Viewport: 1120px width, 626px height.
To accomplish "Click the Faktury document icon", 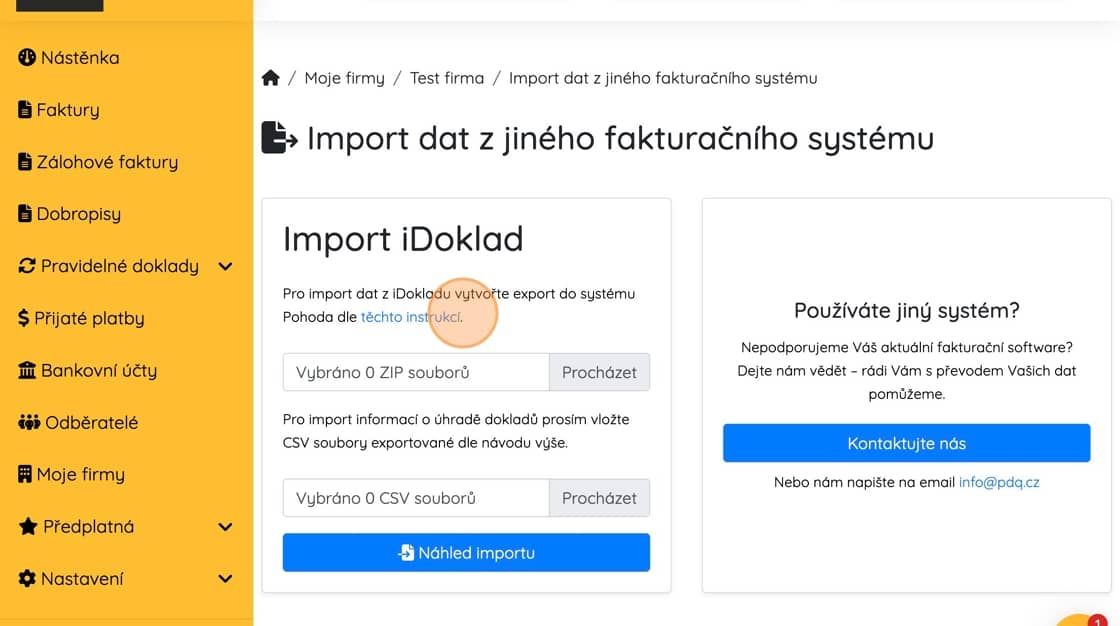I will click(x=25, y=110).
